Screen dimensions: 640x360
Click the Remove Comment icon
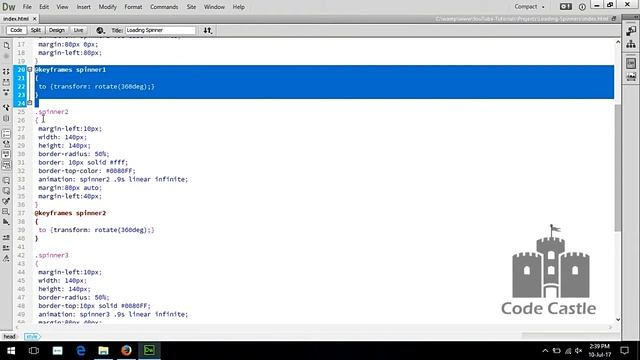point(6,191)
